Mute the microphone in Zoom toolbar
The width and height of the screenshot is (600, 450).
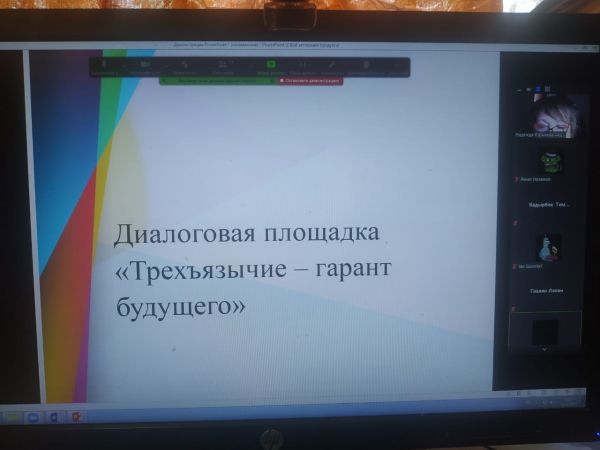[103, 66]
